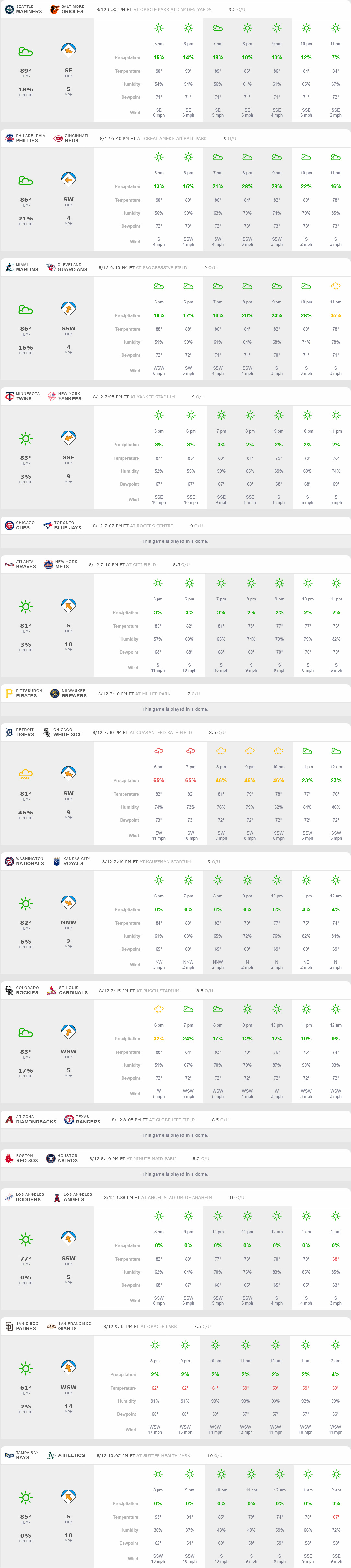351x1568 pixels.
Task: Select 'AT YANKEE STADIUM' venue text
Action: click(152, 397)
